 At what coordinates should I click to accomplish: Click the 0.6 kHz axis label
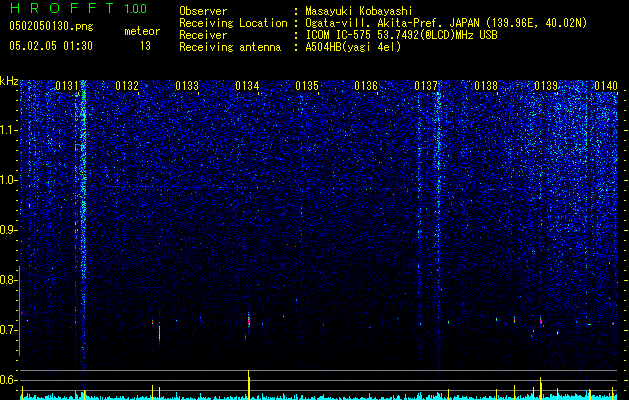click(x=7, y=380)
